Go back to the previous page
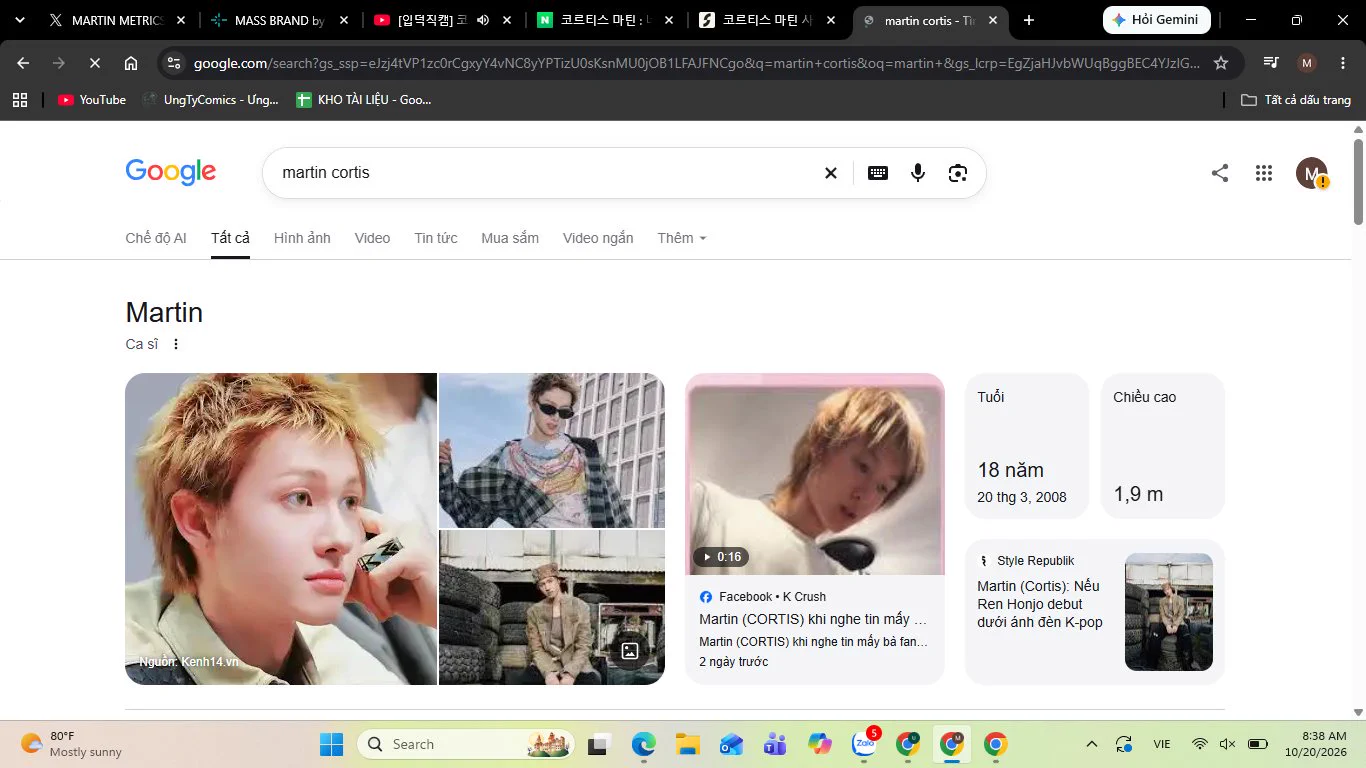This screenshot has width=1366, height=768. (x=23, y=63)
